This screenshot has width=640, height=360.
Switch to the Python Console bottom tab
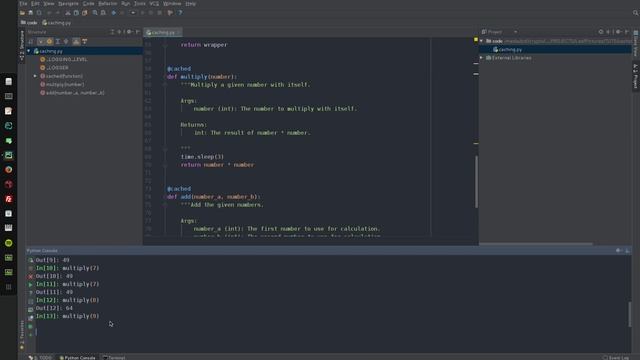(x=77, y=357)
